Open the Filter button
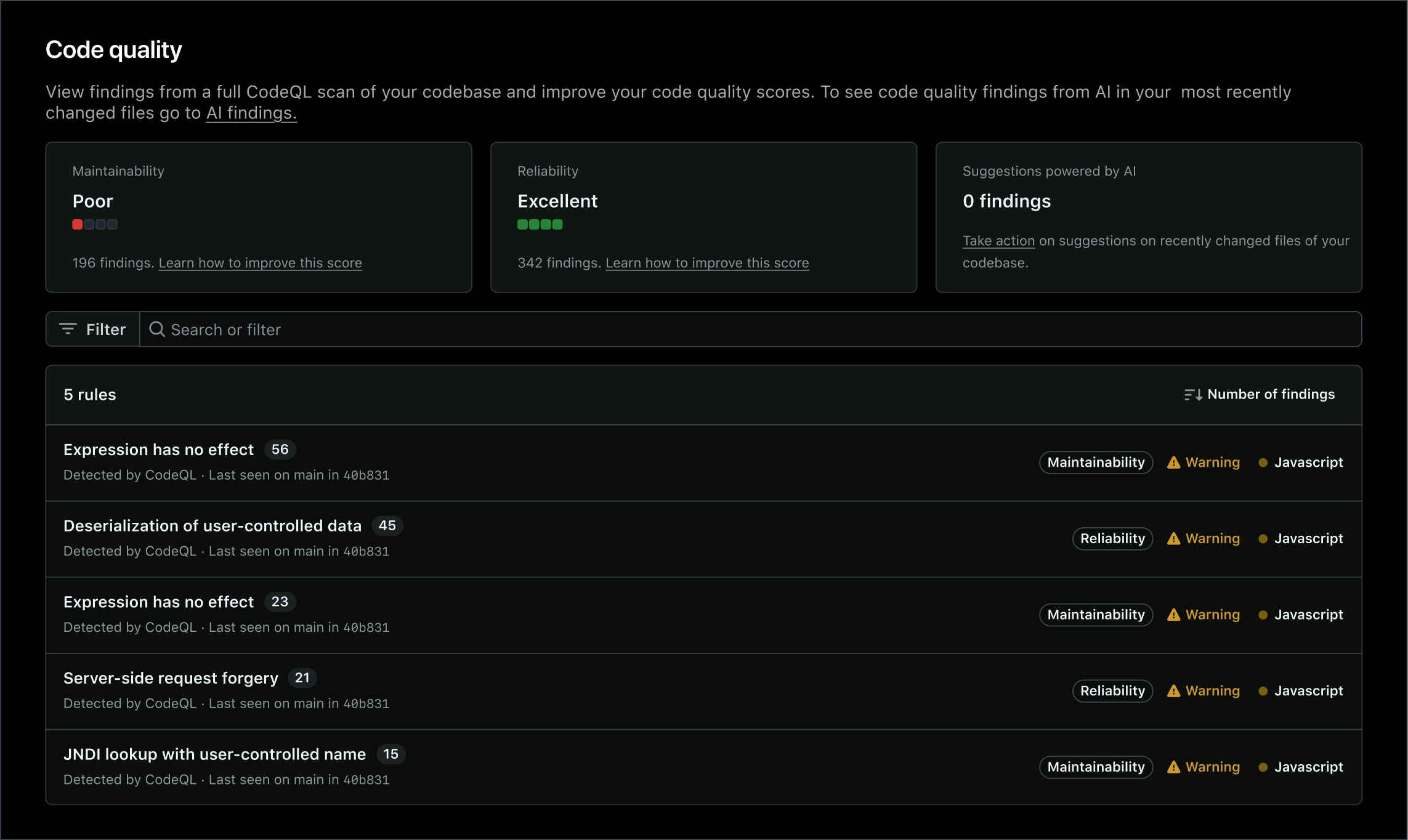 (93, 329)
